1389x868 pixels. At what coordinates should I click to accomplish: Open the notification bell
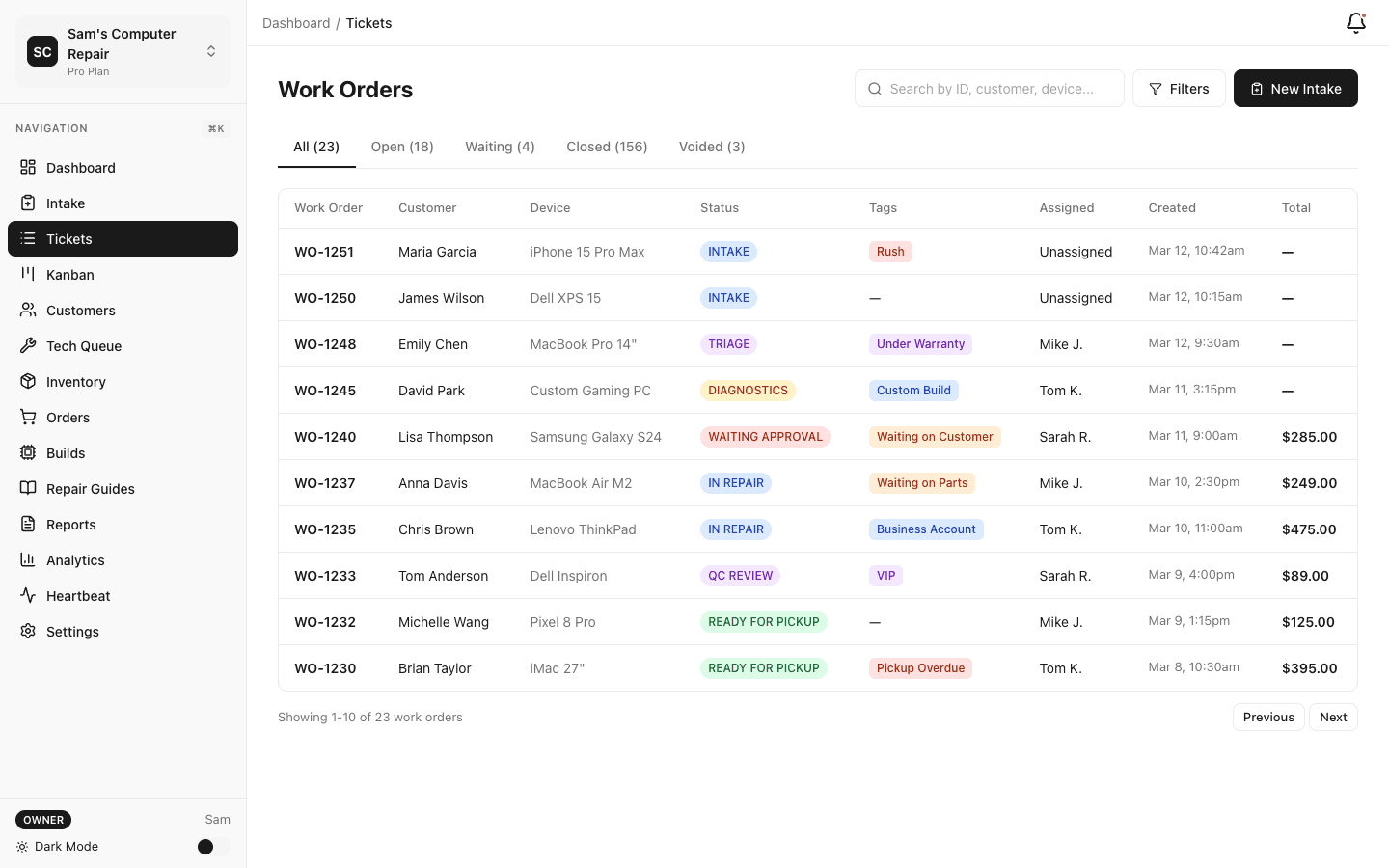click(1356, 22)
